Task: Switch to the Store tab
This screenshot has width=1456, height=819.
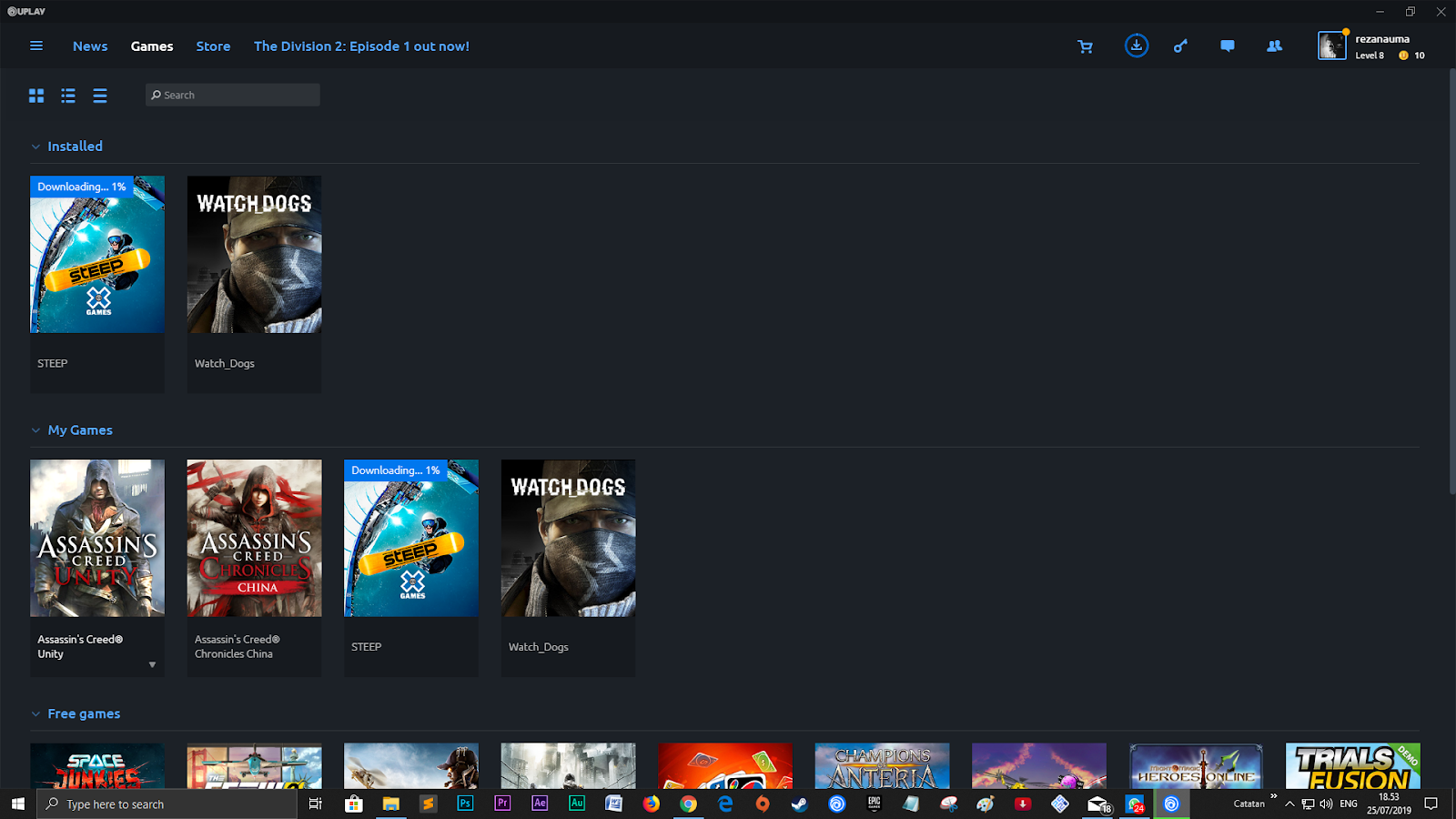Action: pos(213,45)
